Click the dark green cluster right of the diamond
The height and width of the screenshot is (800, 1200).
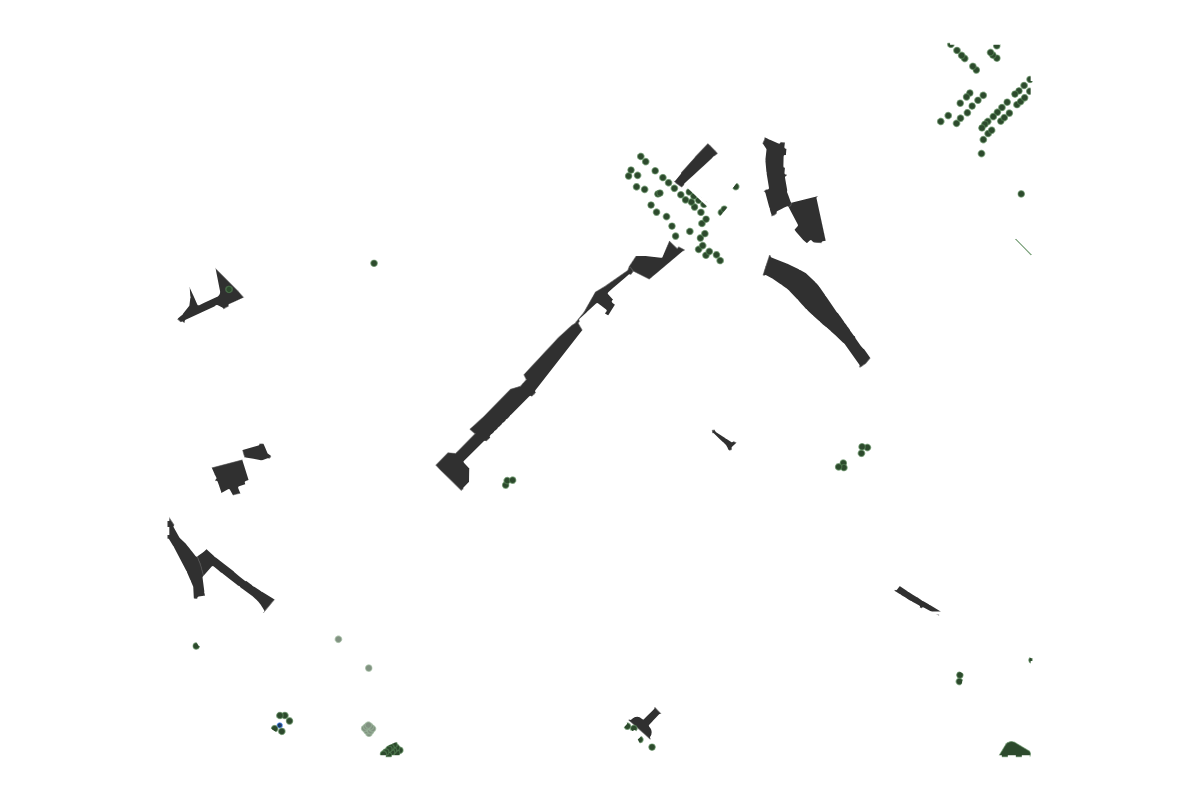pyautogui.click(x=392, y=750)
